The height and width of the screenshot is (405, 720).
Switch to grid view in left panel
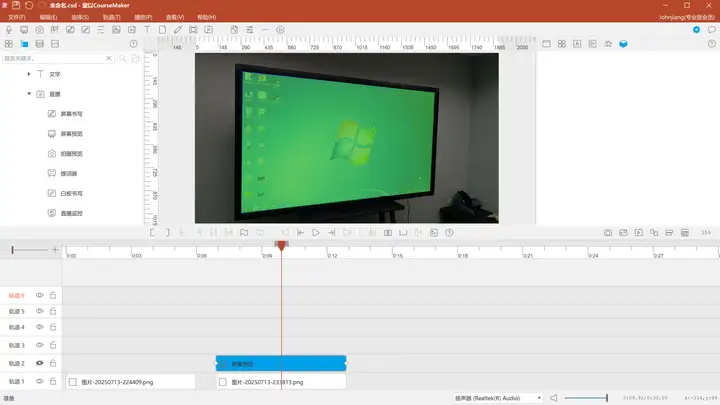point(9,44)
